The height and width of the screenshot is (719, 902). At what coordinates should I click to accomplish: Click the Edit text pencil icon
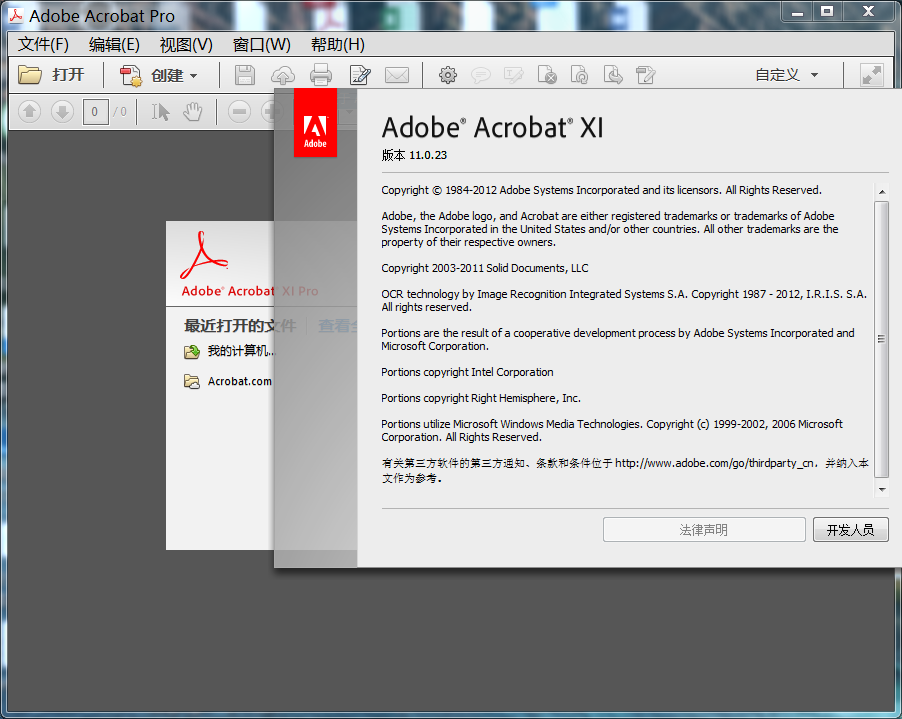(360, 75)
